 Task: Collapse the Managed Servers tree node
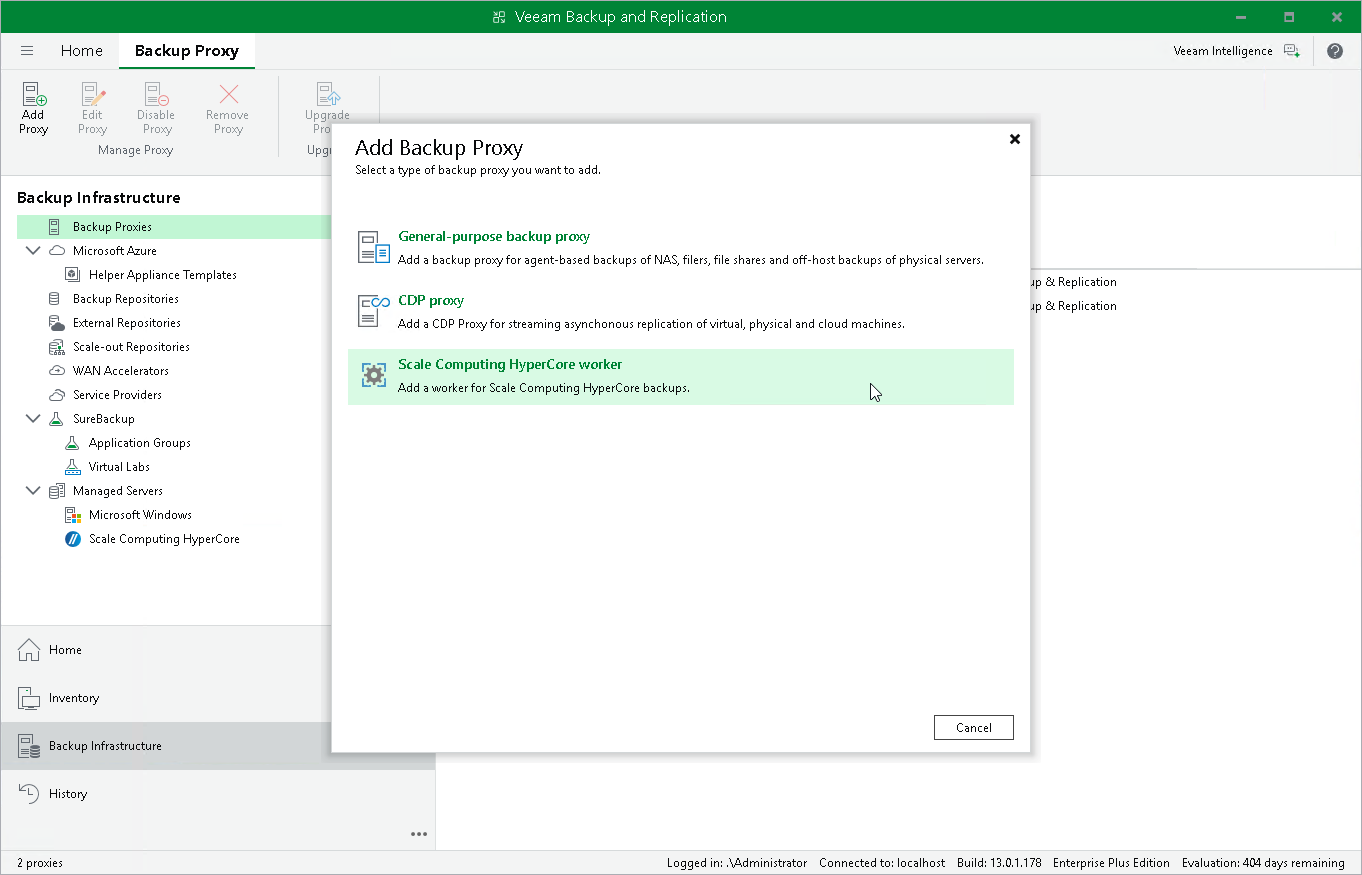[33, 491]
